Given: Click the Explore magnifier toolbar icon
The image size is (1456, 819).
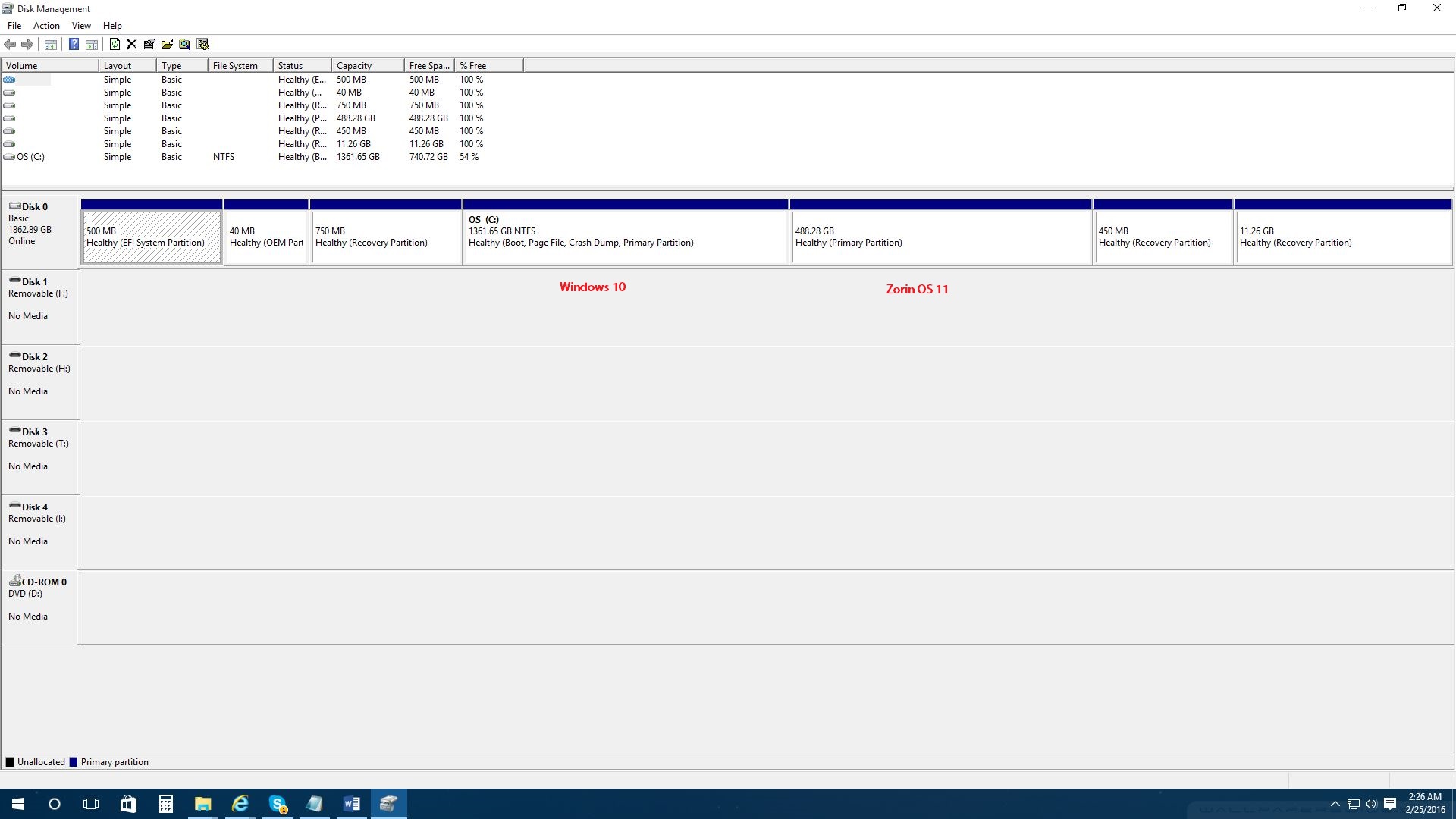Looking at the screenshot, I should pyautogui.click(x=184, y=44).
